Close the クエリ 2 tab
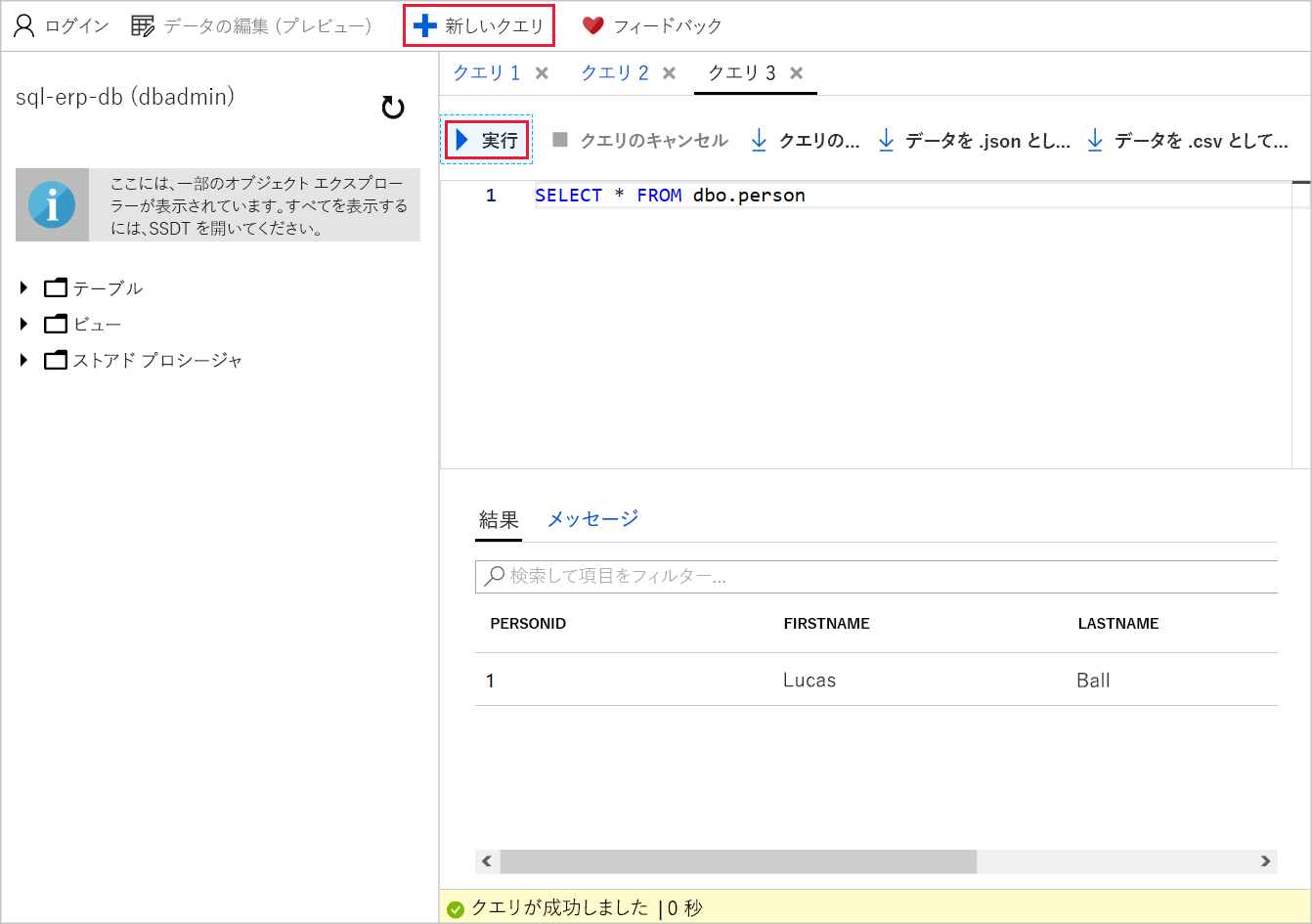 669,73
